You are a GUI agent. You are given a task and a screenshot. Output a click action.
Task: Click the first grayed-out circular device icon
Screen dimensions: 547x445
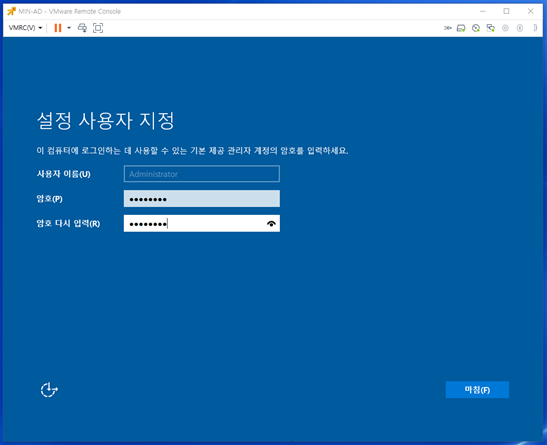point(505,28)
